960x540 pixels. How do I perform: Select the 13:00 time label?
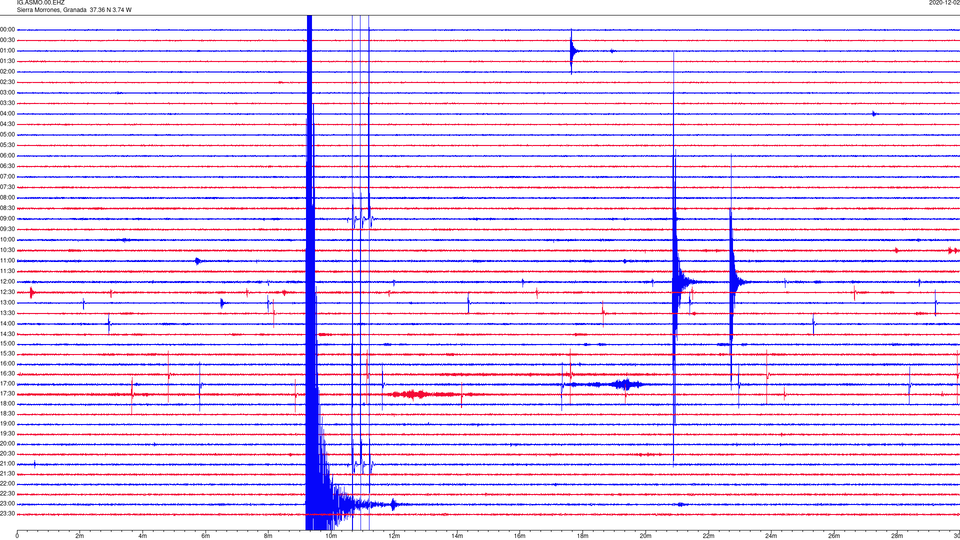pyautogui.click(x=7, y=302)
